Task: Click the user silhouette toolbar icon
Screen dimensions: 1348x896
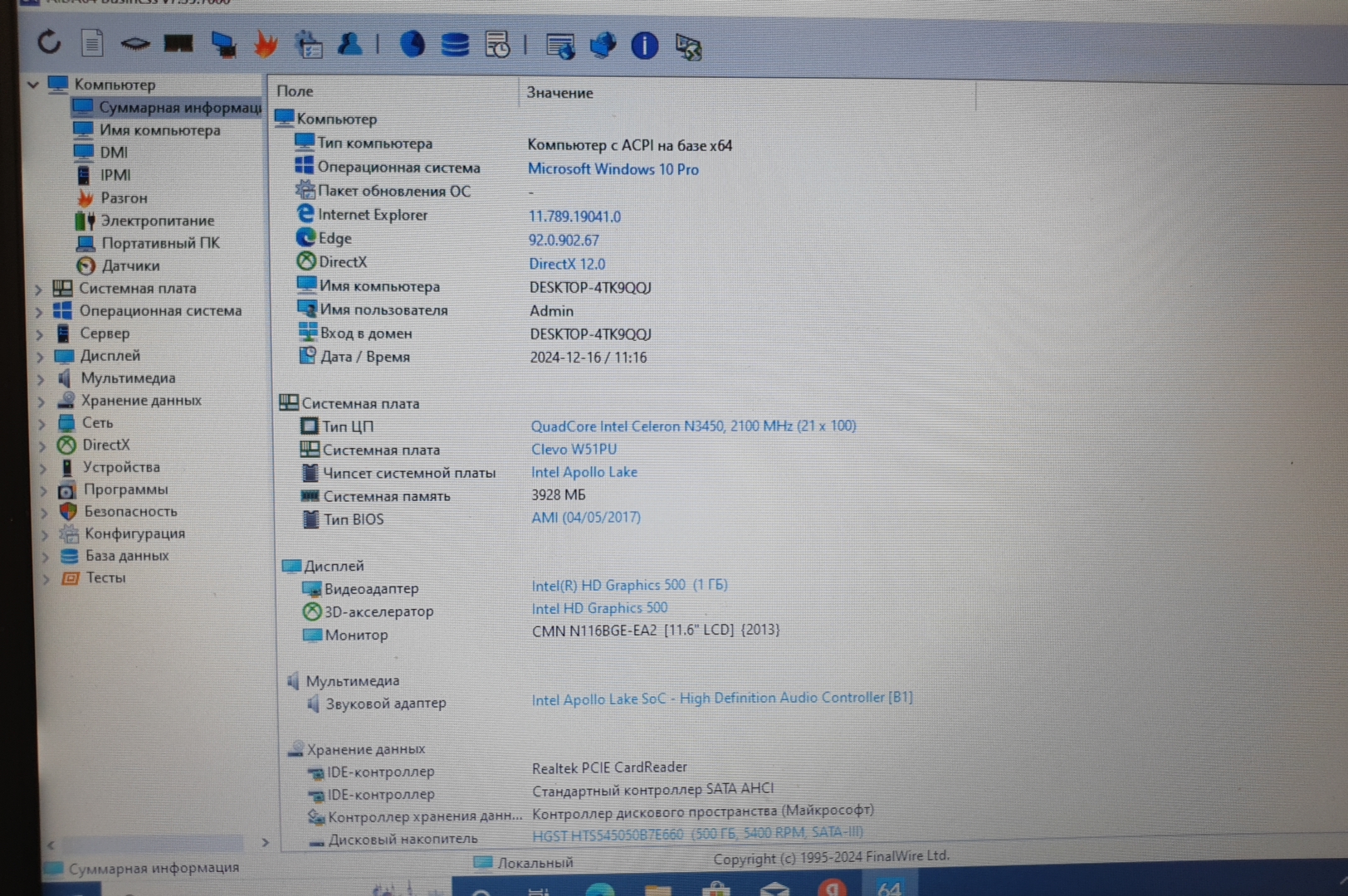Action: (x=350, y=44)
